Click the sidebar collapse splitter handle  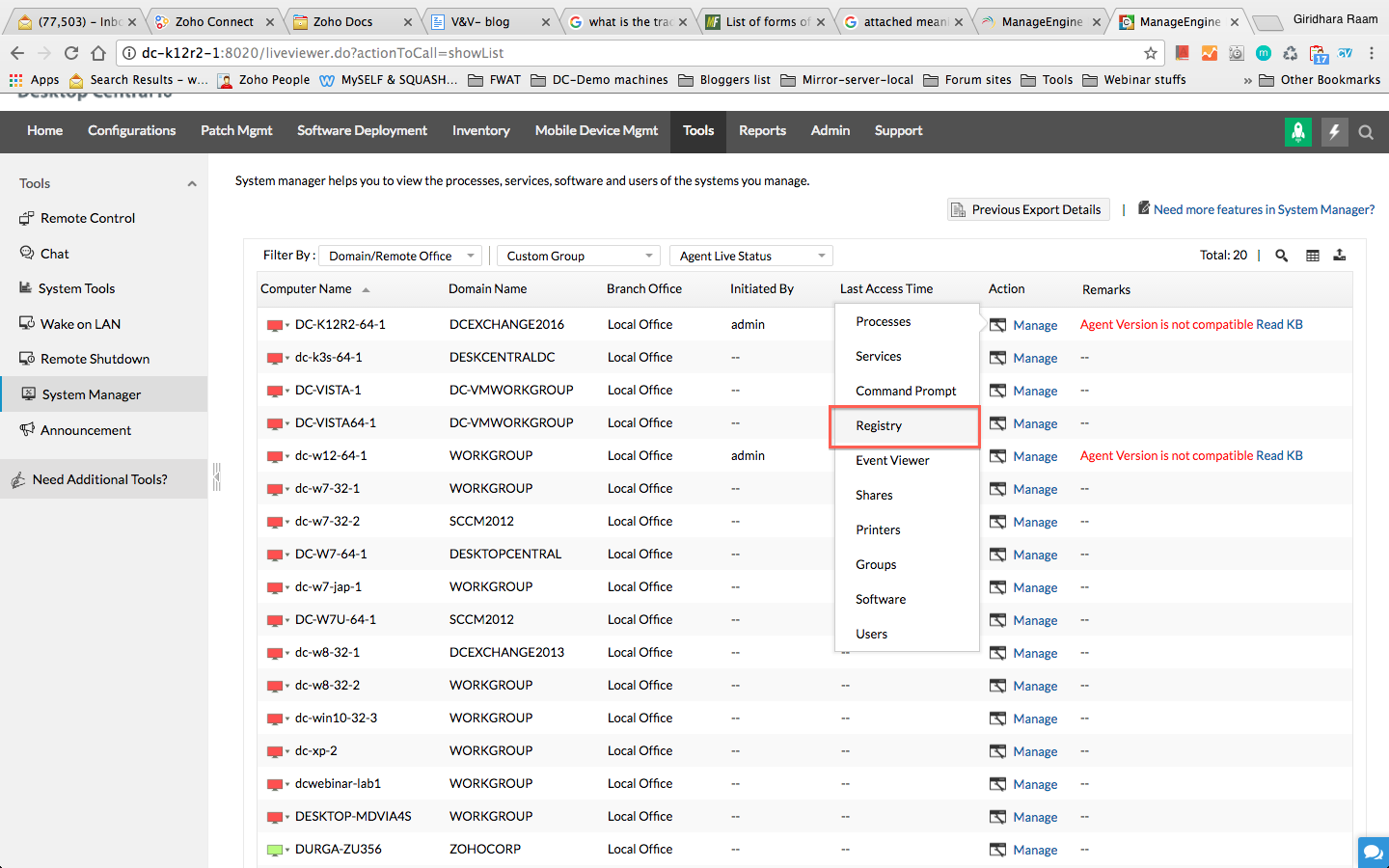tap(216, 477)
